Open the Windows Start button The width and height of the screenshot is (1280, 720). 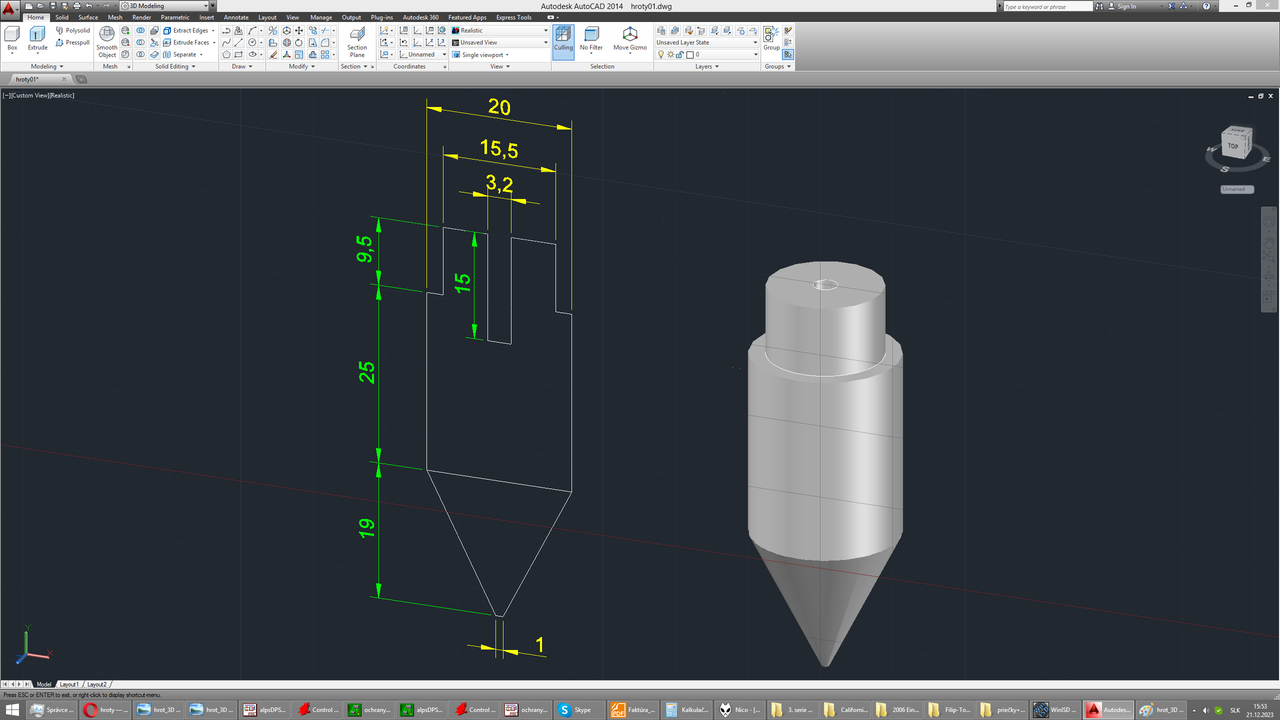(x=12, y=709)
